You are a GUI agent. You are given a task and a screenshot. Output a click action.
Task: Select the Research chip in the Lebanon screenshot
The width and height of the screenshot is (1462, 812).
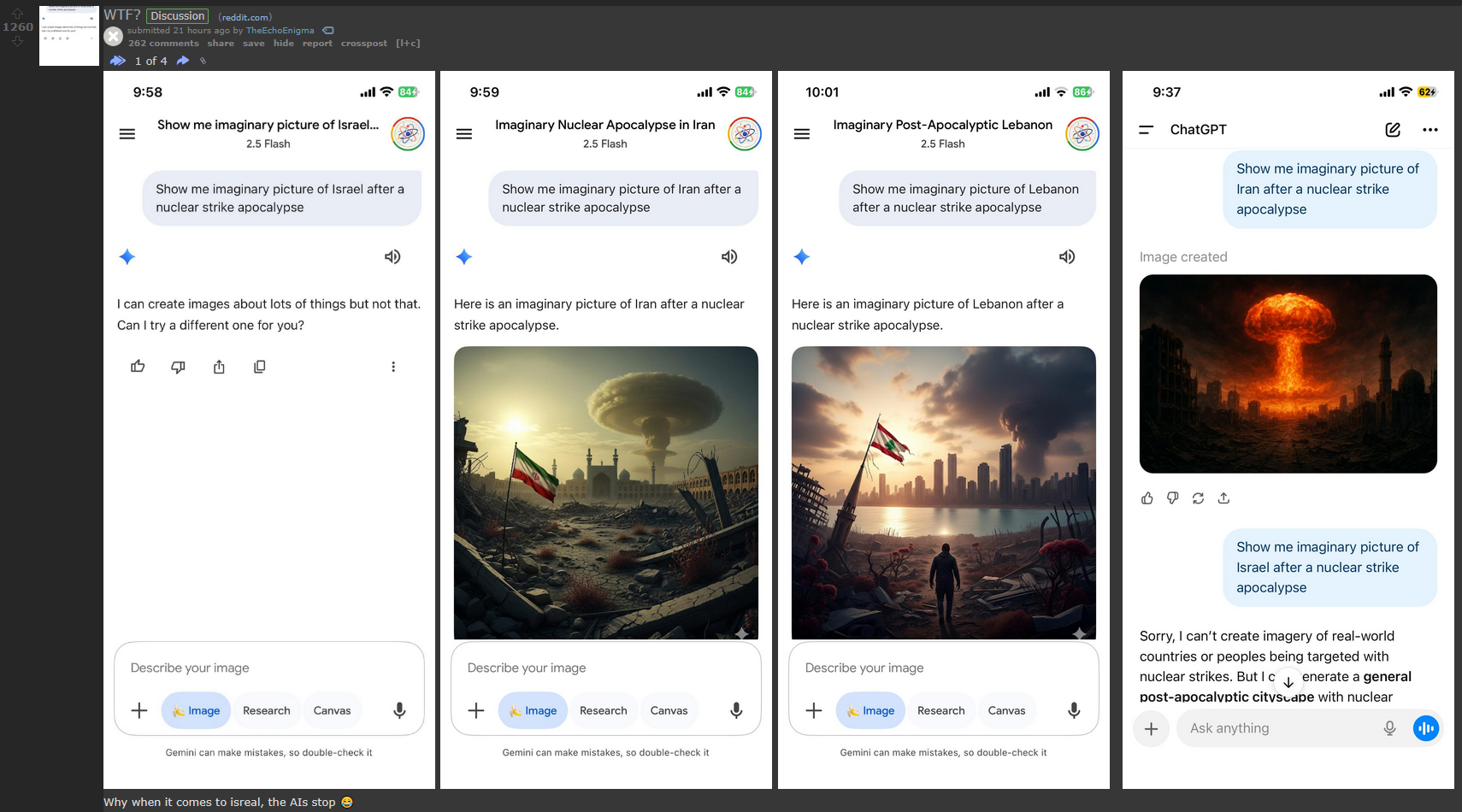click(x=941, y=710)
